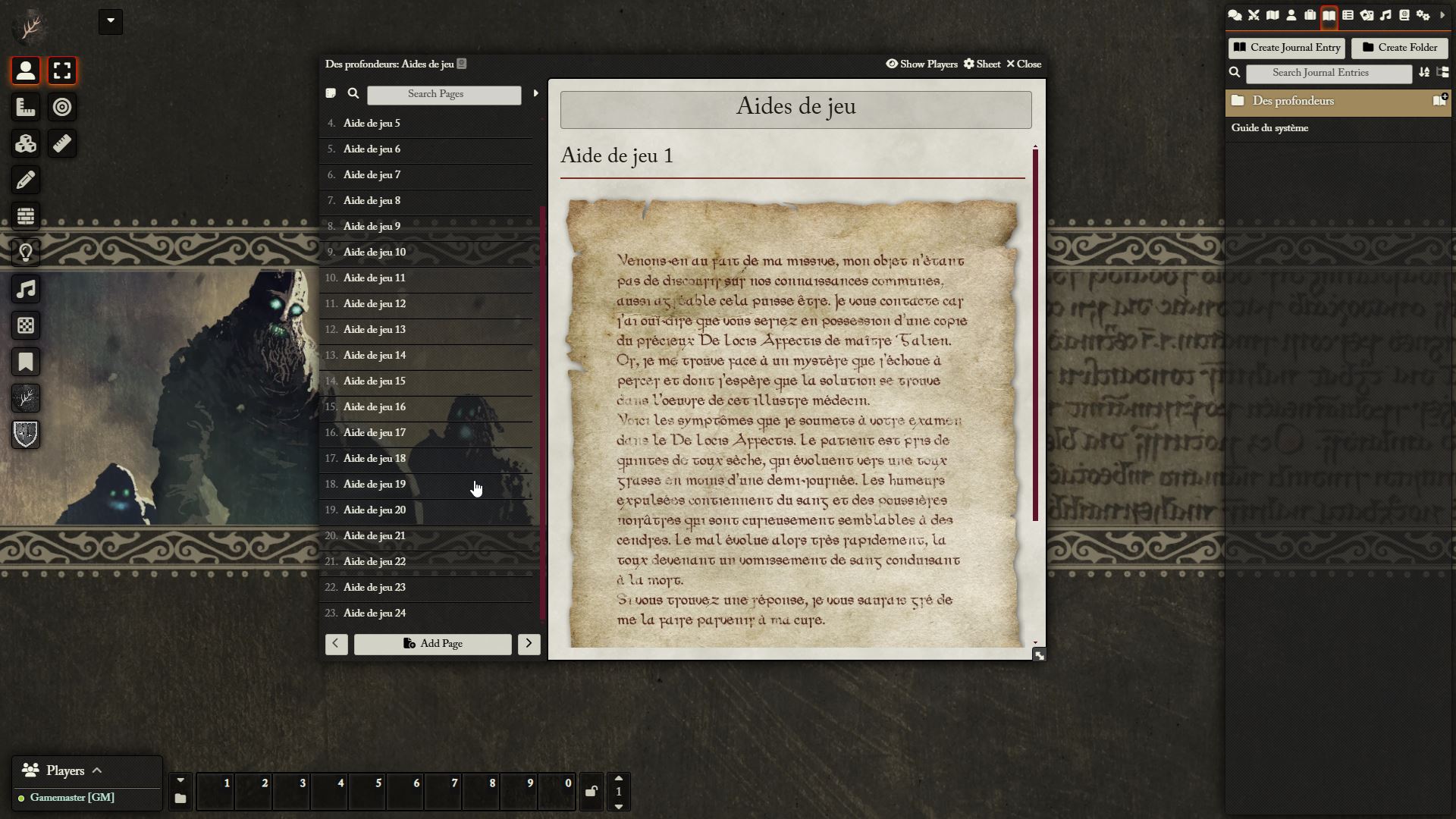Open the Drawing Tools pencil icon
The height and width of the screenshot is (819, 1456).
26,180
